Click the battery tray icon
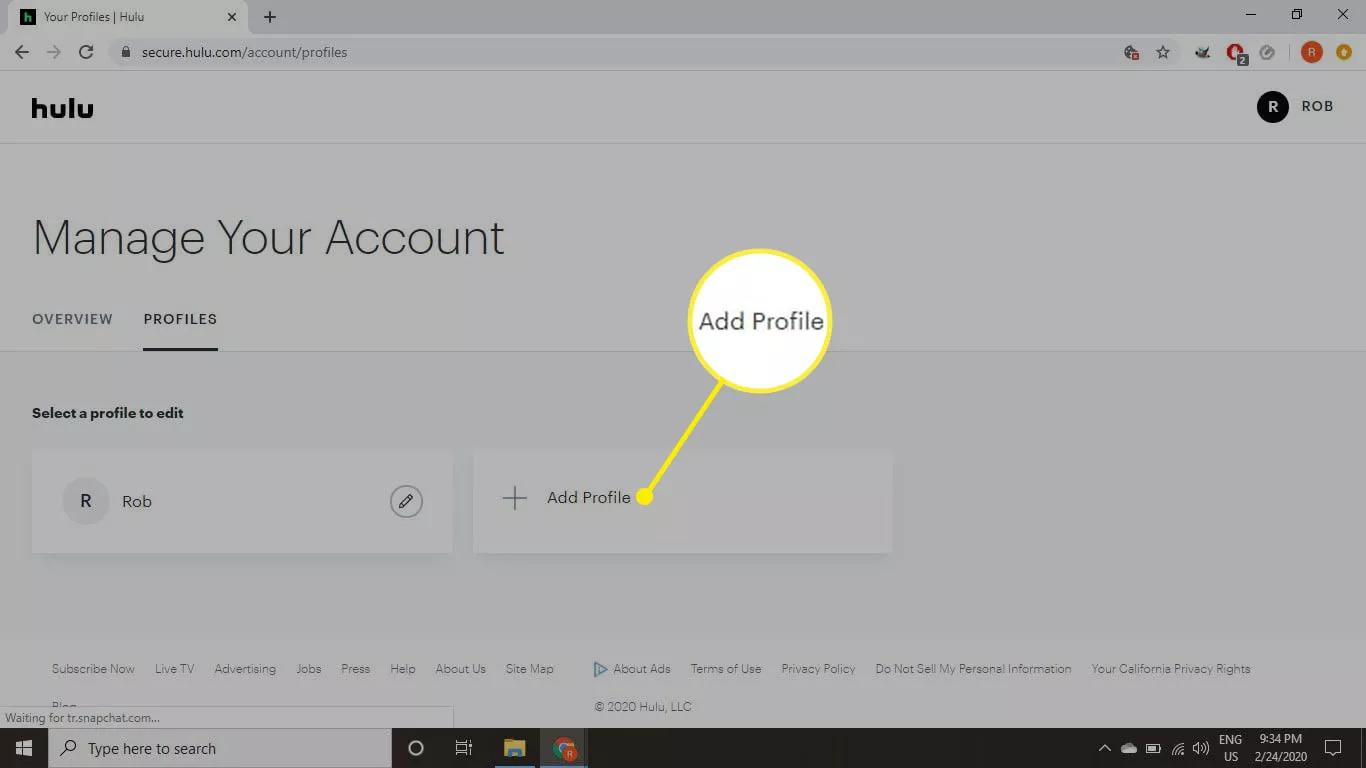This screenshot has width=1366, height=768. click(x=1153, y=748)
